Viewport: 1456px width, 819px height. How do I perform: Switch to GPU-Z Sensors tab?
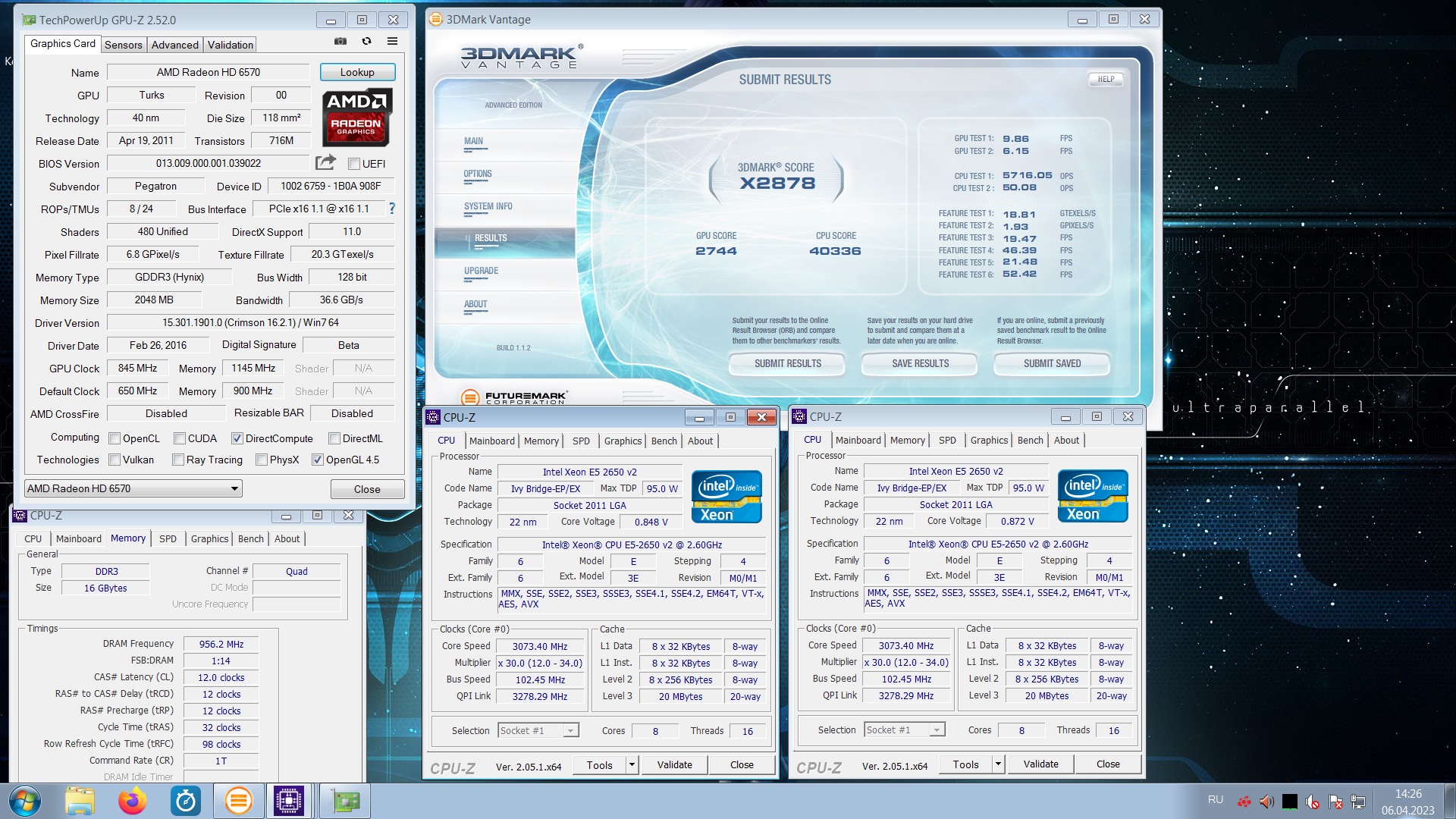click(124, 45)
